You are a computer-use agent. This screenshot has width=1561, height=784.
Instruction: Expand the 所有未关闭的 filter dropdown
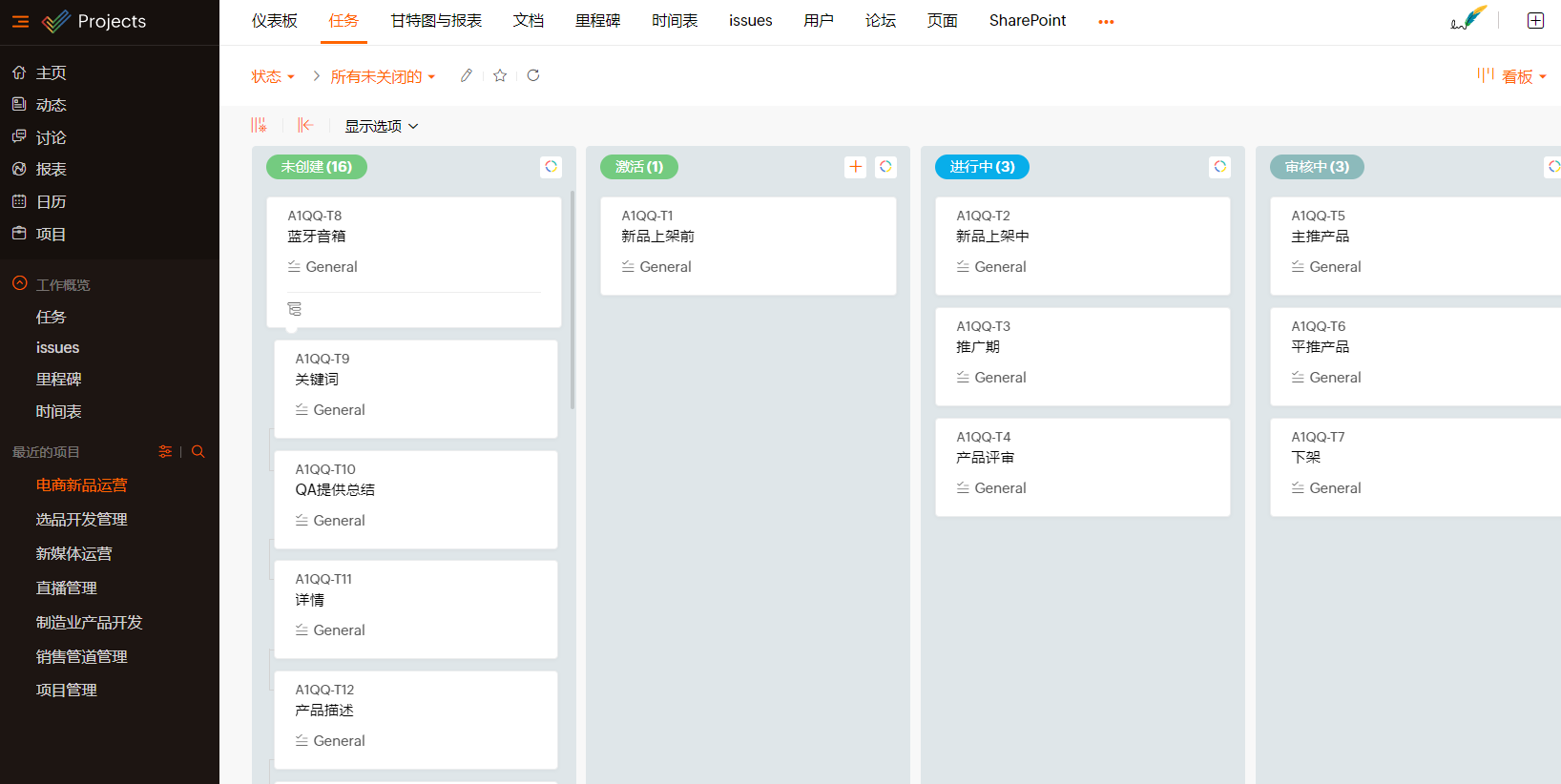(383, 76)
